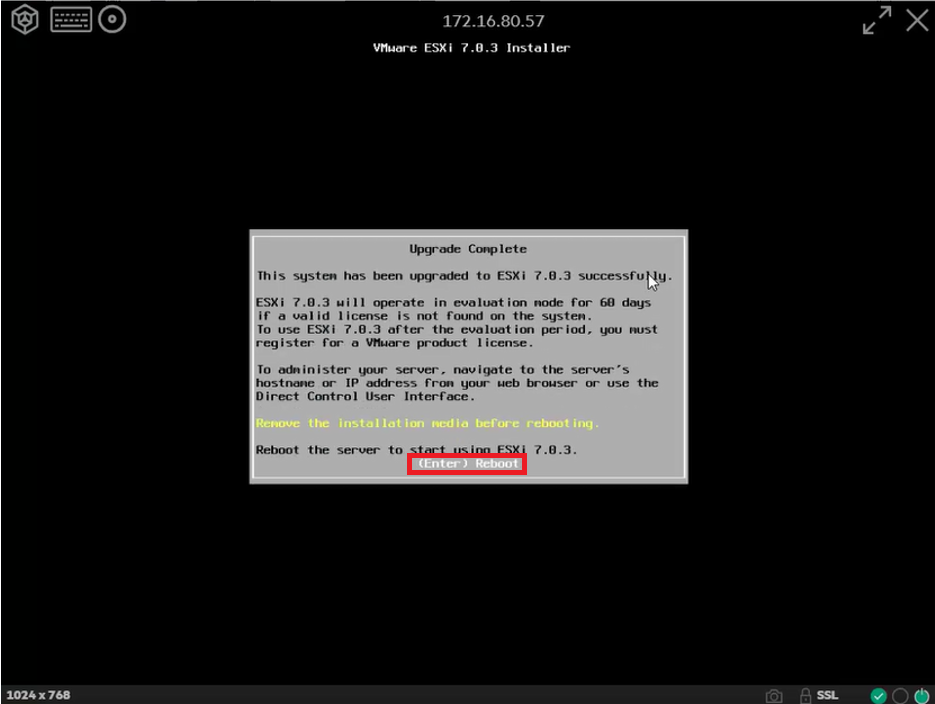Click the 1024 x 768 resolution text
Image resolution: width=935 pixels, height=704 pixels.
(38, 695)
